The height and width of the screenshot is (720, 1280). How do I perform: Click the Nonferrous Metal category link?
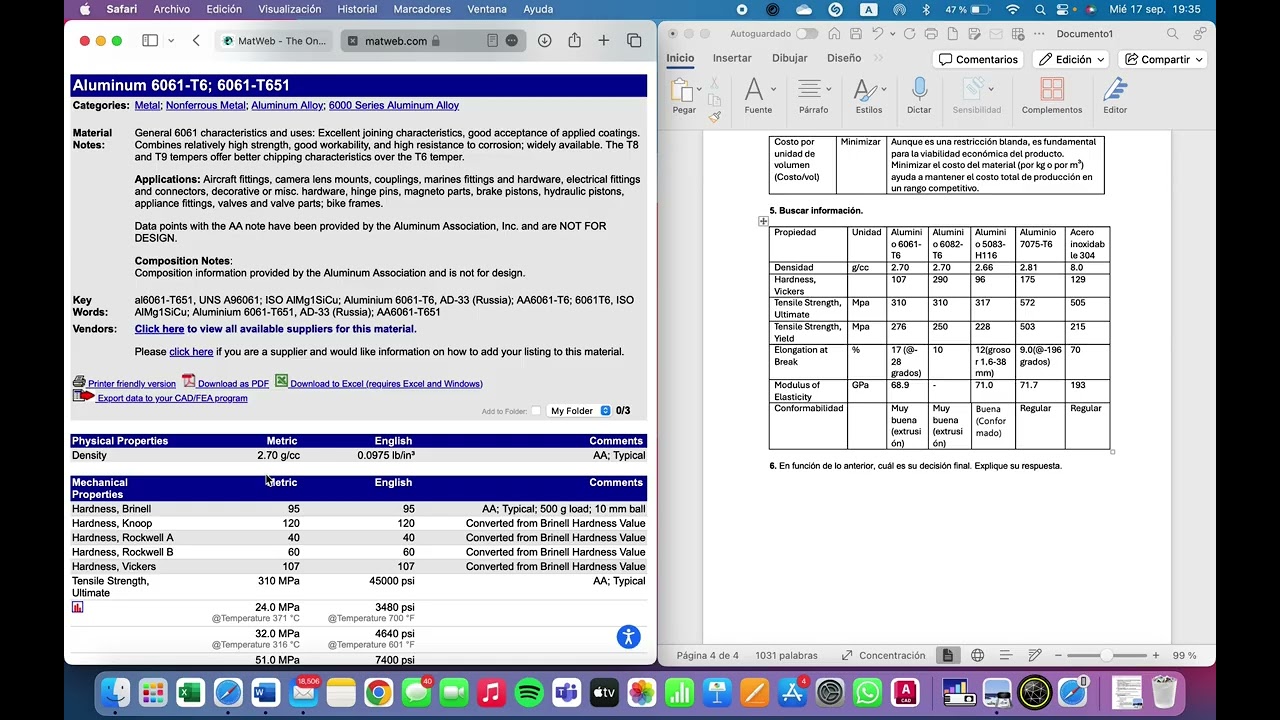pyautogui.click(x=206, y=105)
